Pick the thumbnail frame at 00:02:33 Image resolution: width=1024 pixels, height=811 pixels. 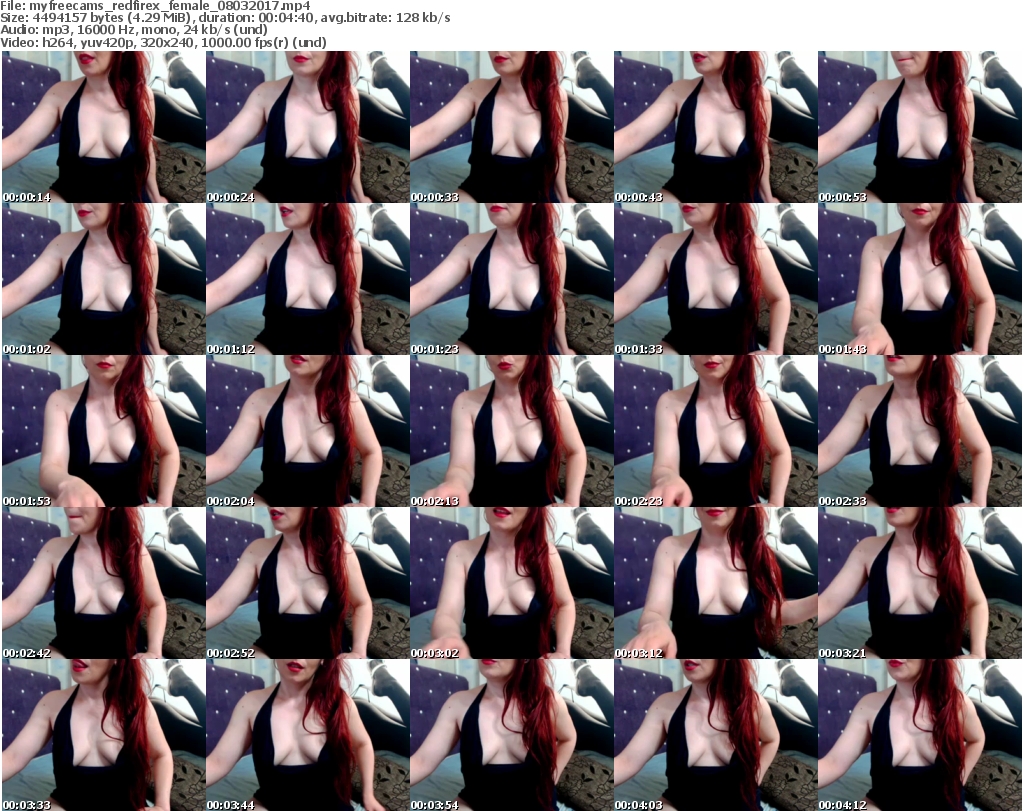(x=920, y=431)
